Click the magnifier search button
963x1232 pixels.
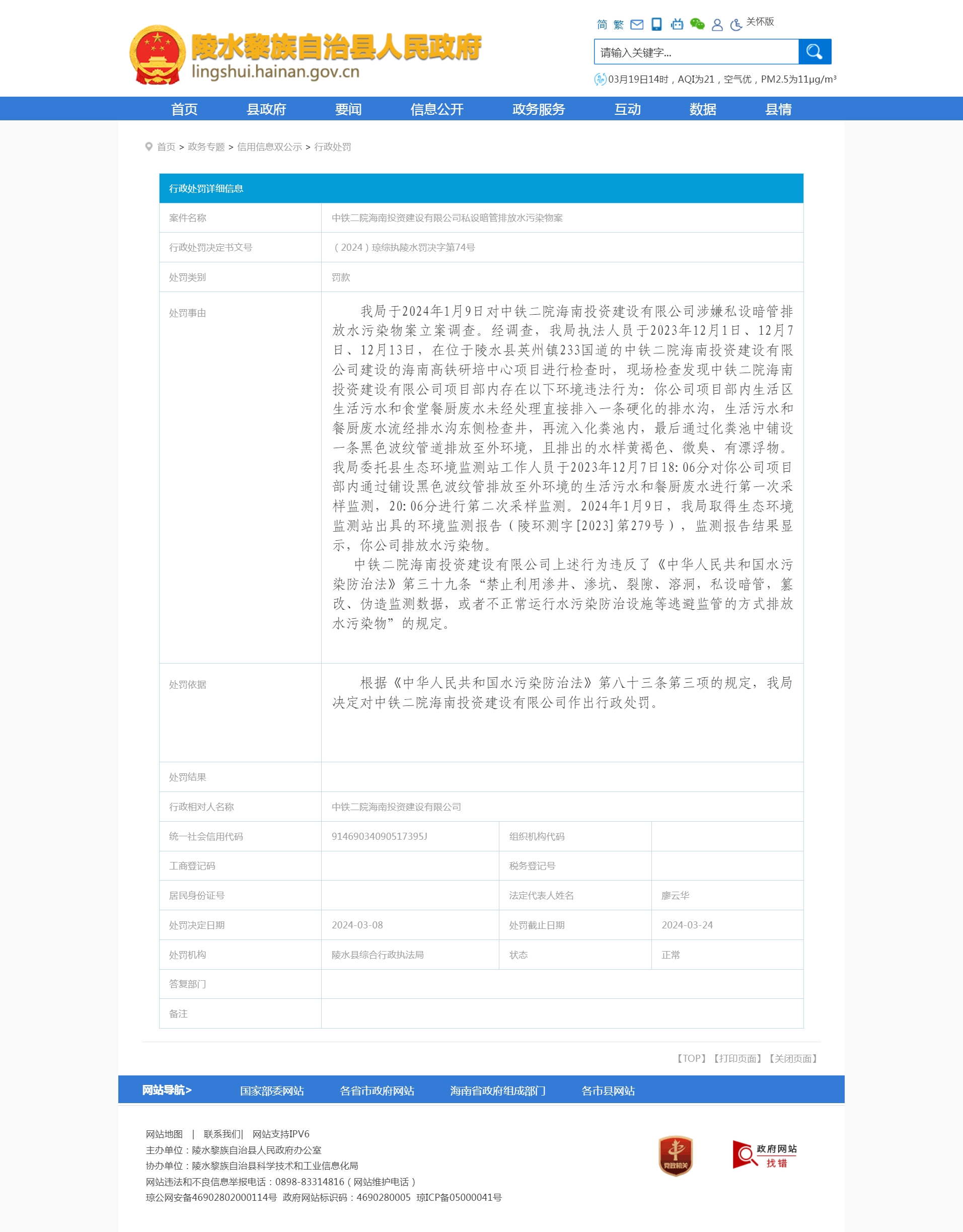click(x=814, y=52)
